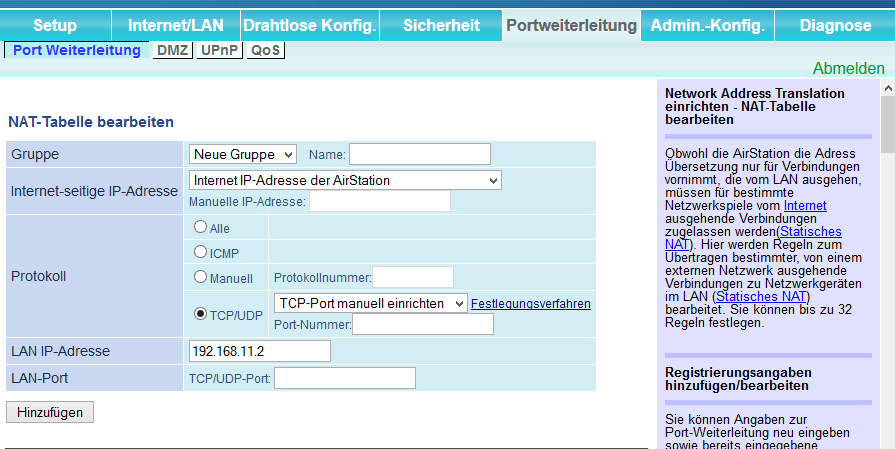Viewport: 895px width, 449px height.
Task: Switch to the UPnP sub-tab
Action: point(219,50)
